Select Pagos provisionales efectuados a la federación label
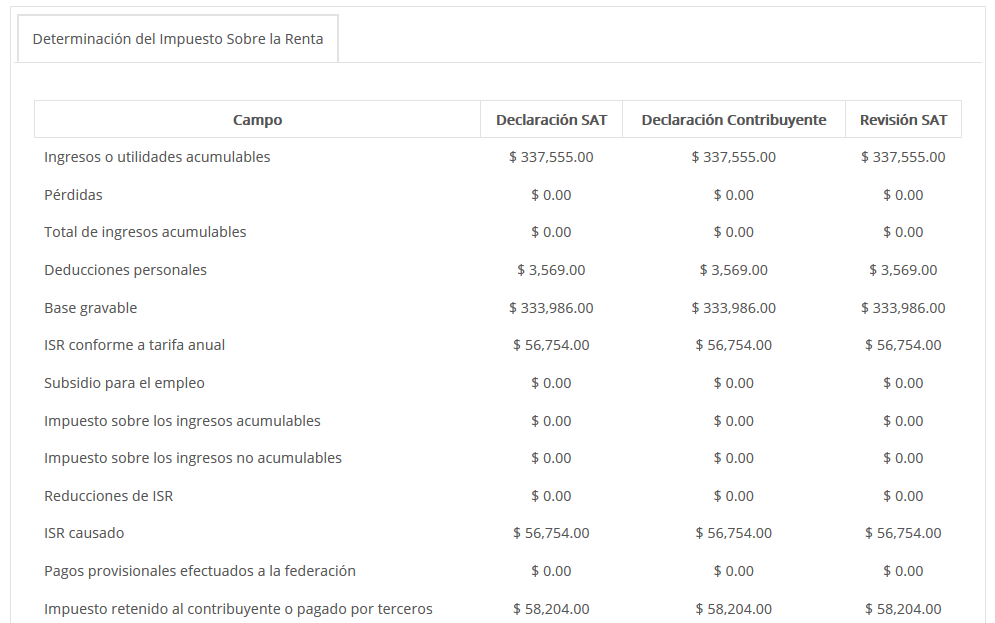 pyautogui.click(x=200, y=571)
